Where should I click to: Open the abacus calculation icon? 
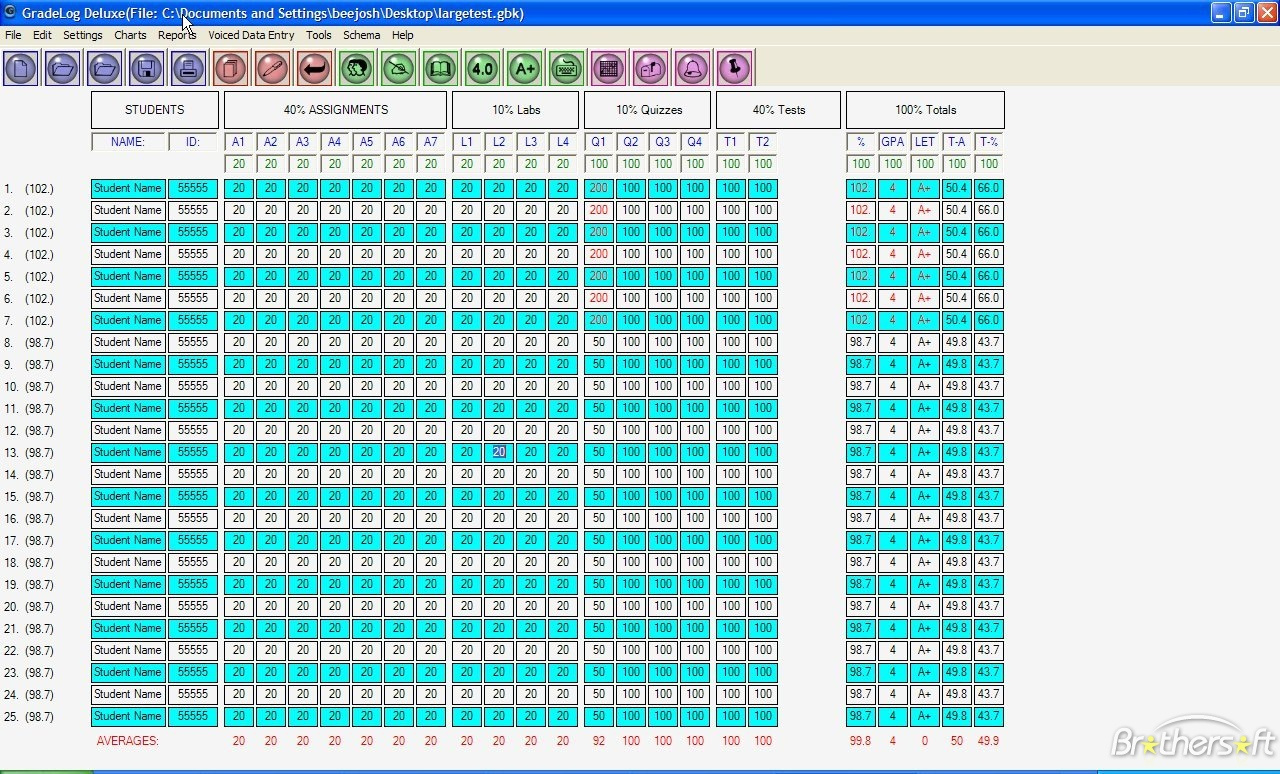(x=608, y=68)
